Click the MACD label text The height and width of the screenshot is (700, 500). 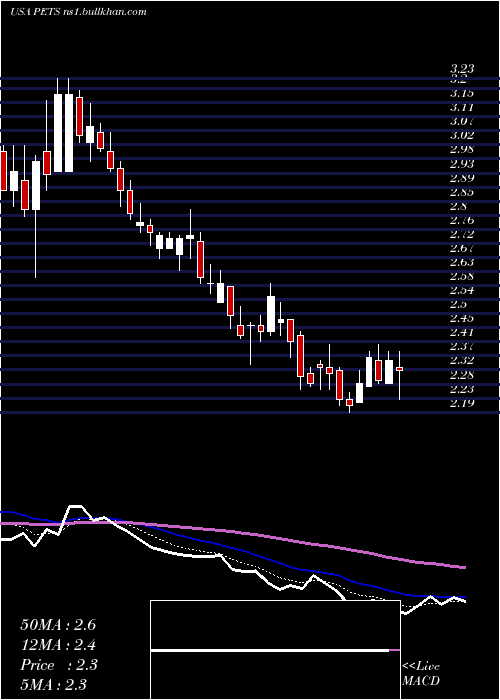(420, 681)
